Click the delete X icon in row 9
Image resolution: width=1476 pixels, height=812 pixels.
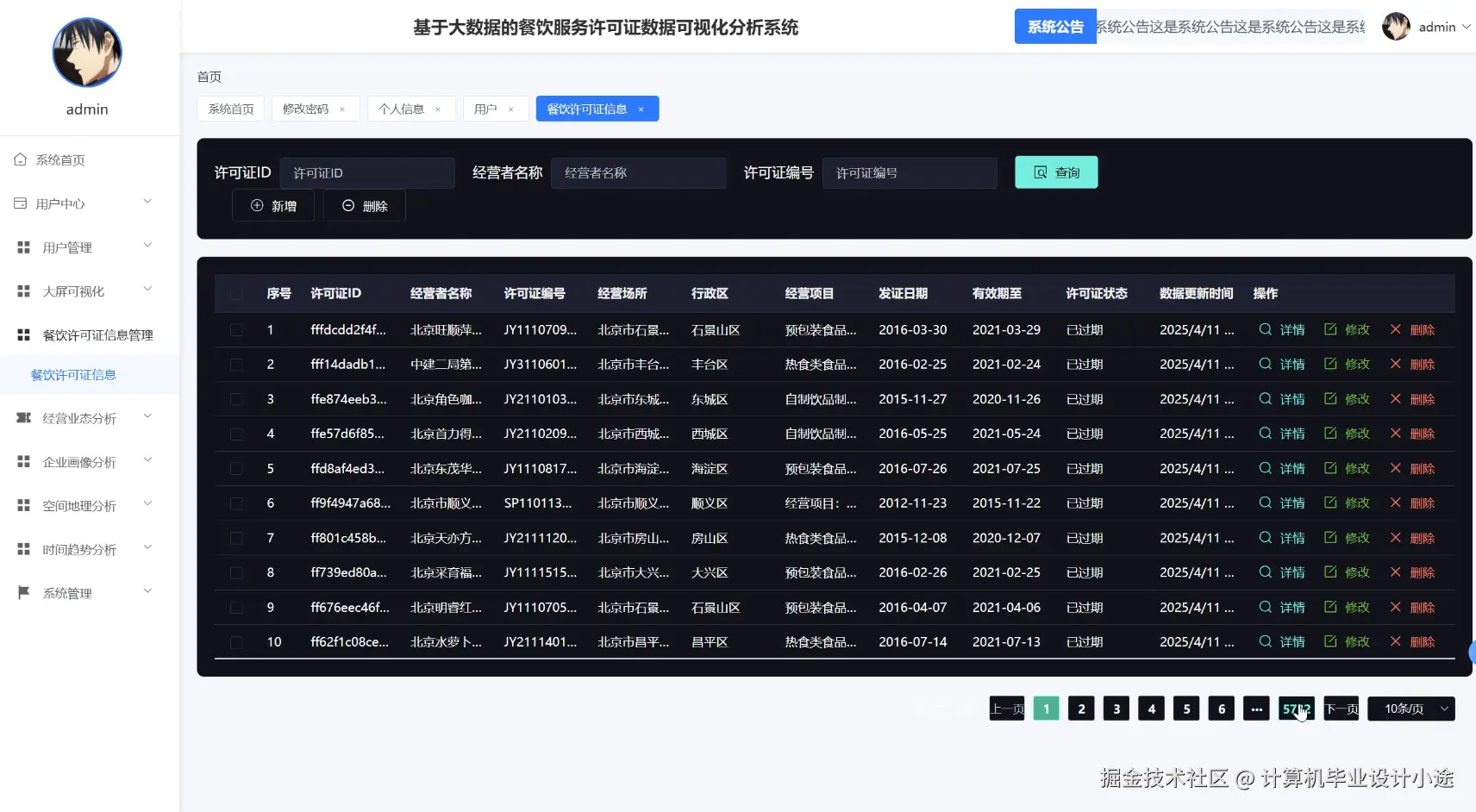(x=1396, y=607)
